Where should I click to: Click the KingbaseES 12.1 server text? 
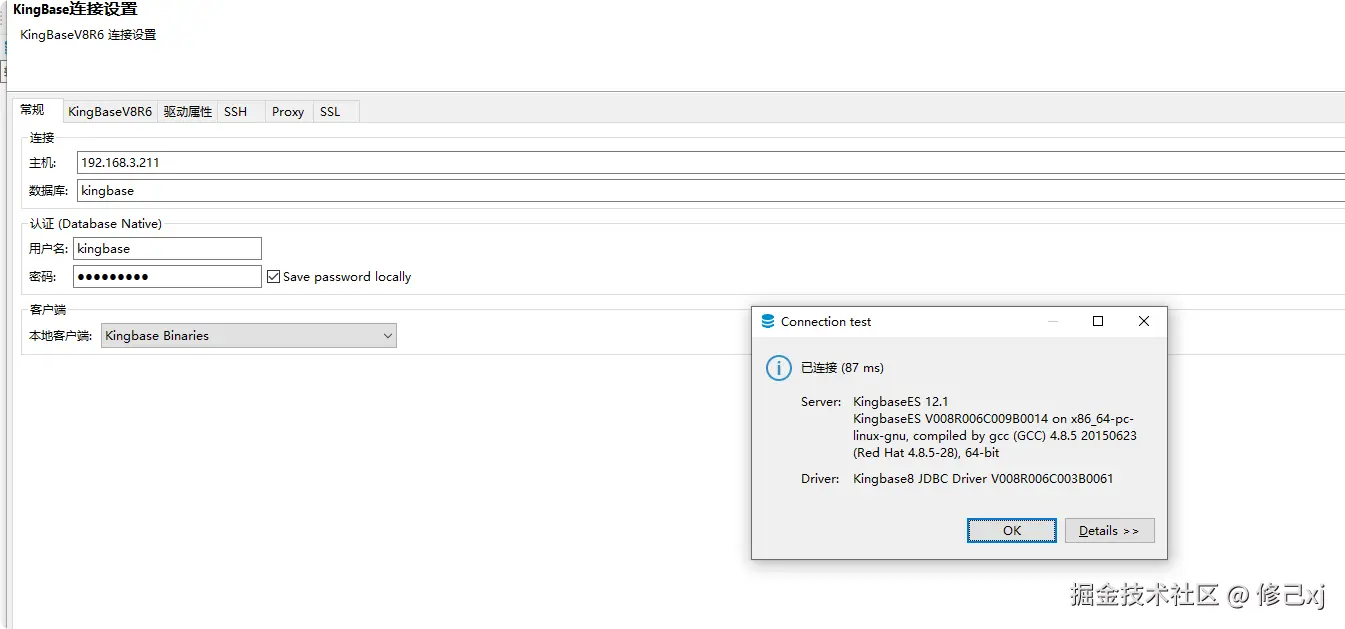point(900,402)
